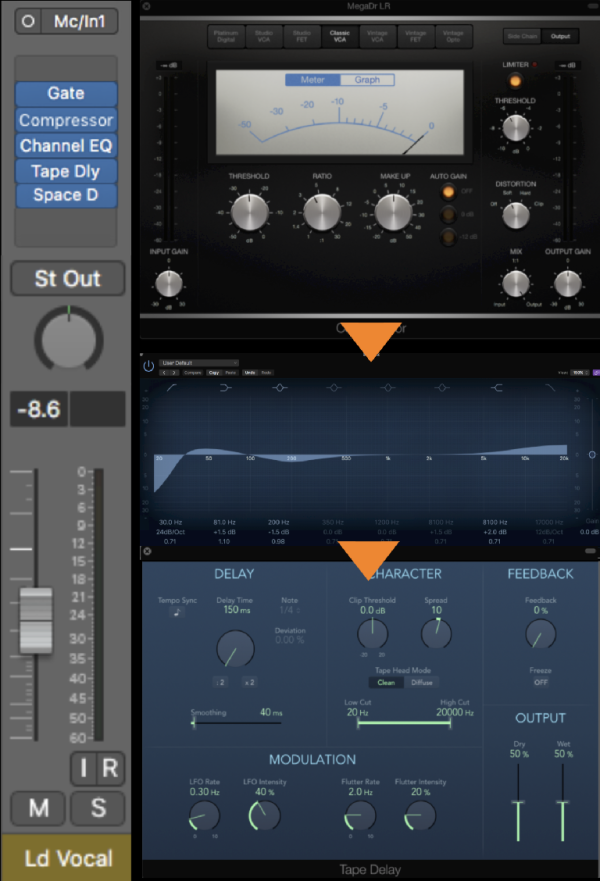Toggle the 1200 Hz parametric band icon
Image resolution: width=600 pixels, height=881 pixels.
[388, 388]
